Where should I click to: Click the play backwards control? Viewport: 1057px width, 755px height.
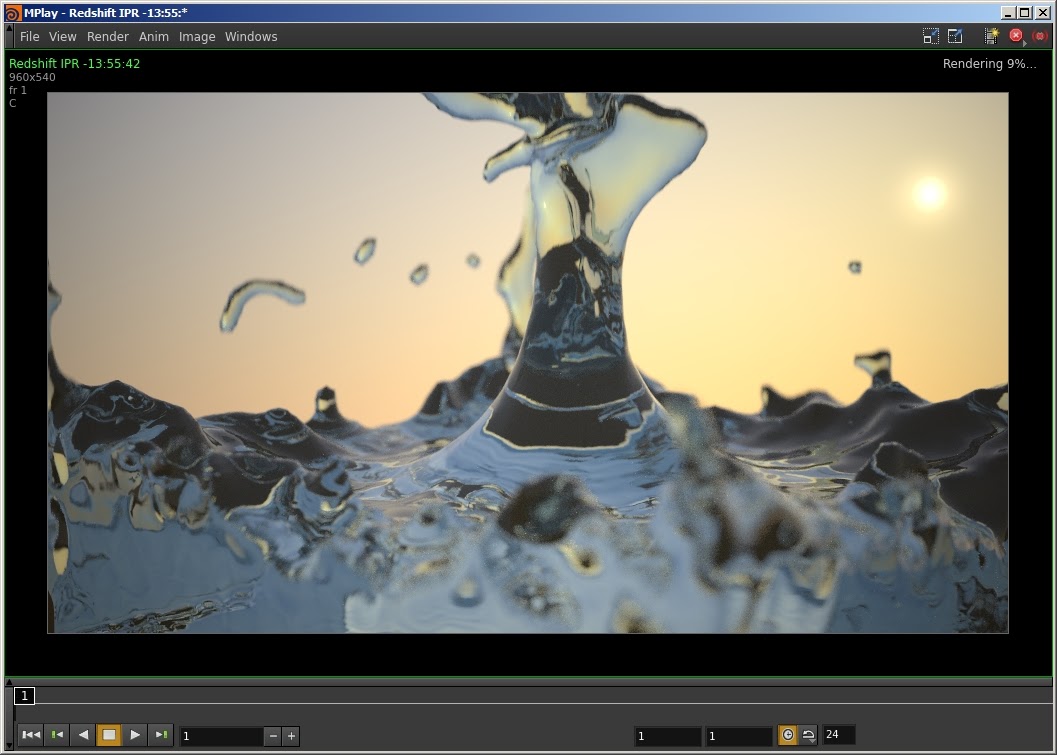coord(84,734)
